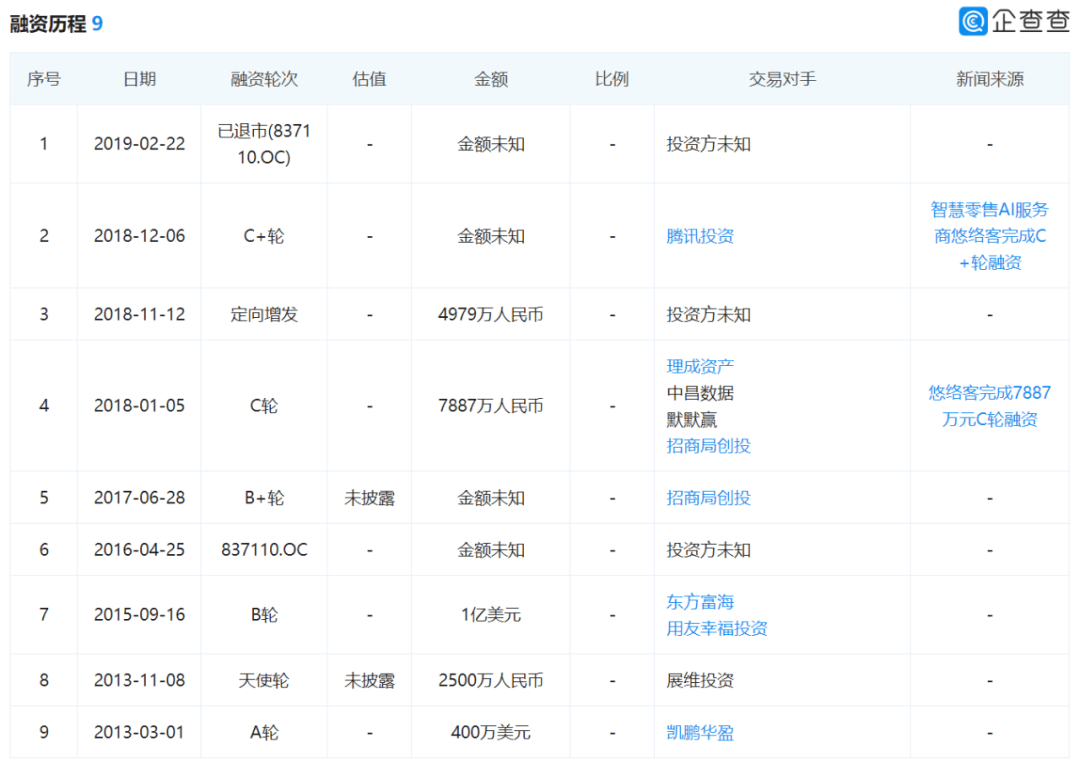This screenshot has height=764, width=1080.
Task: Click the 7887万人民币 amount cell
Action: pyautogui.click(x=490, y=406)
